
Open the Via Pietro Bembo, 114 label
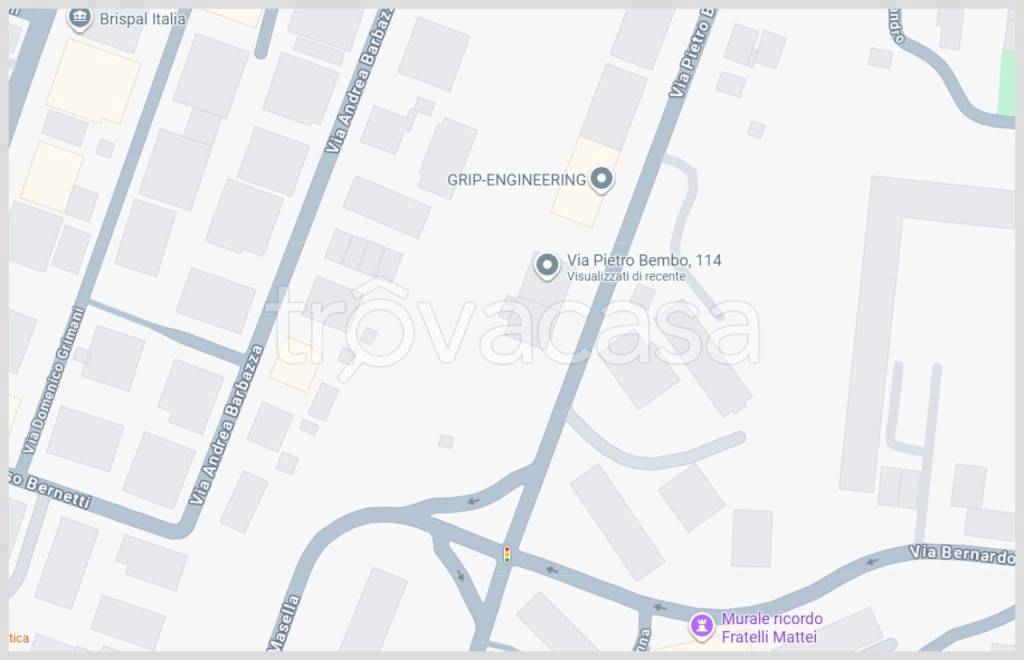coord(644,260)
